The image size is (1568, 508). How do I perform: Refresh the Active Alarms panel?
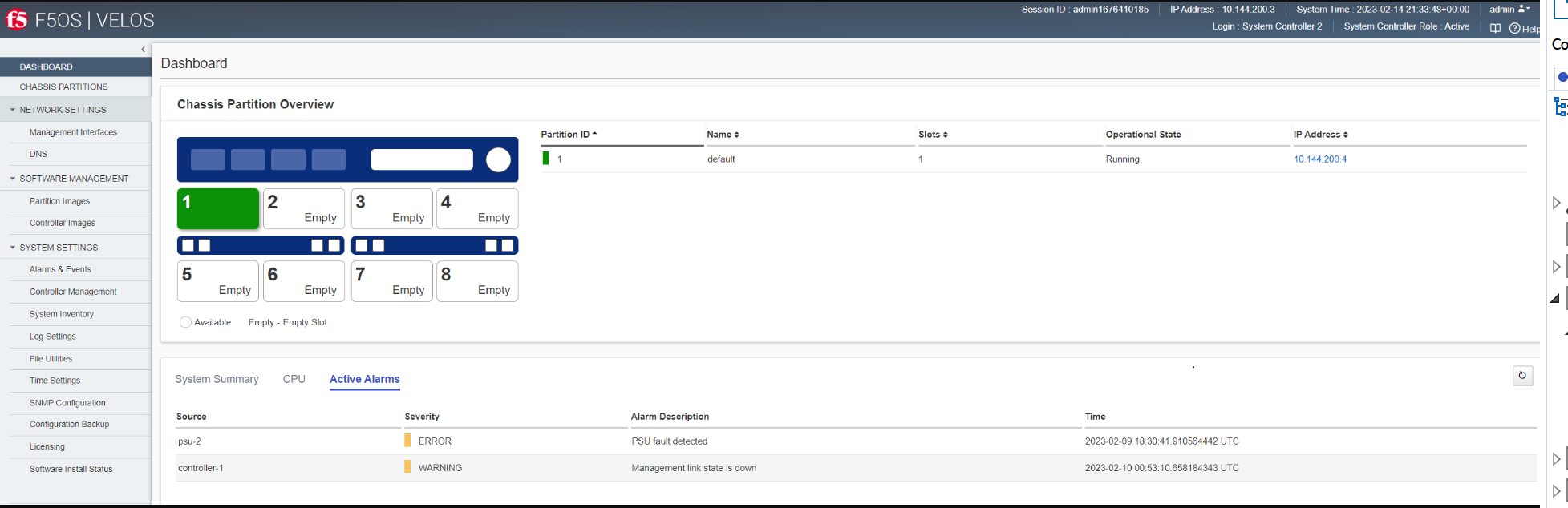click(1521, 376)
